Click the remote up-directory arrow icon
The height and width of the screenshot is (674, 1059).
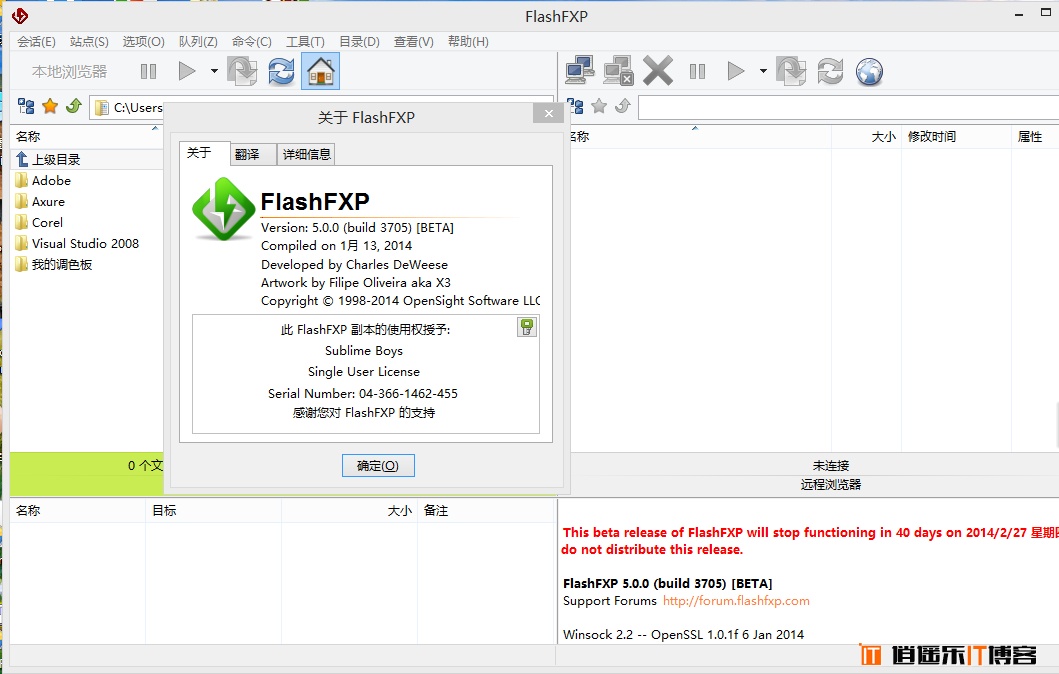623,106
